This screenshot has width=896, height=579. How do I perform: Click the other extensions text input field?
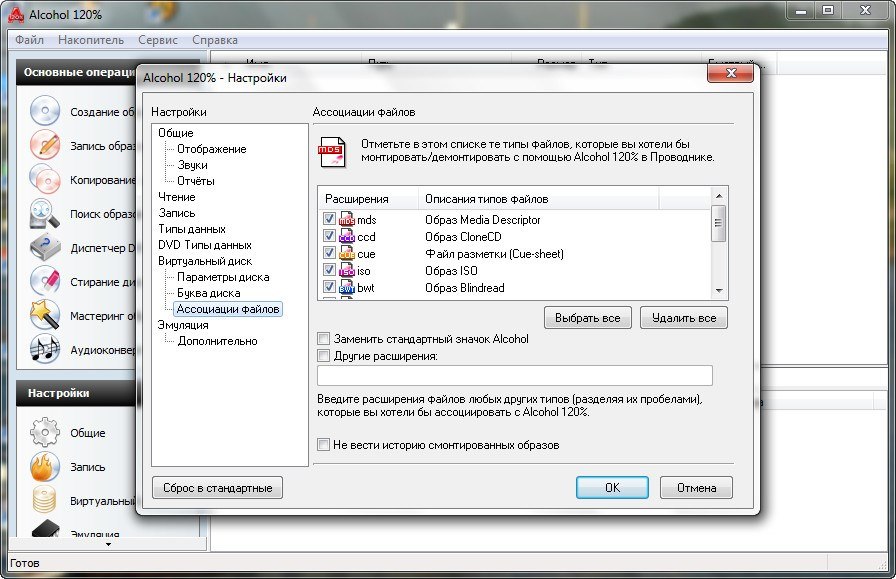click(514, 375)
